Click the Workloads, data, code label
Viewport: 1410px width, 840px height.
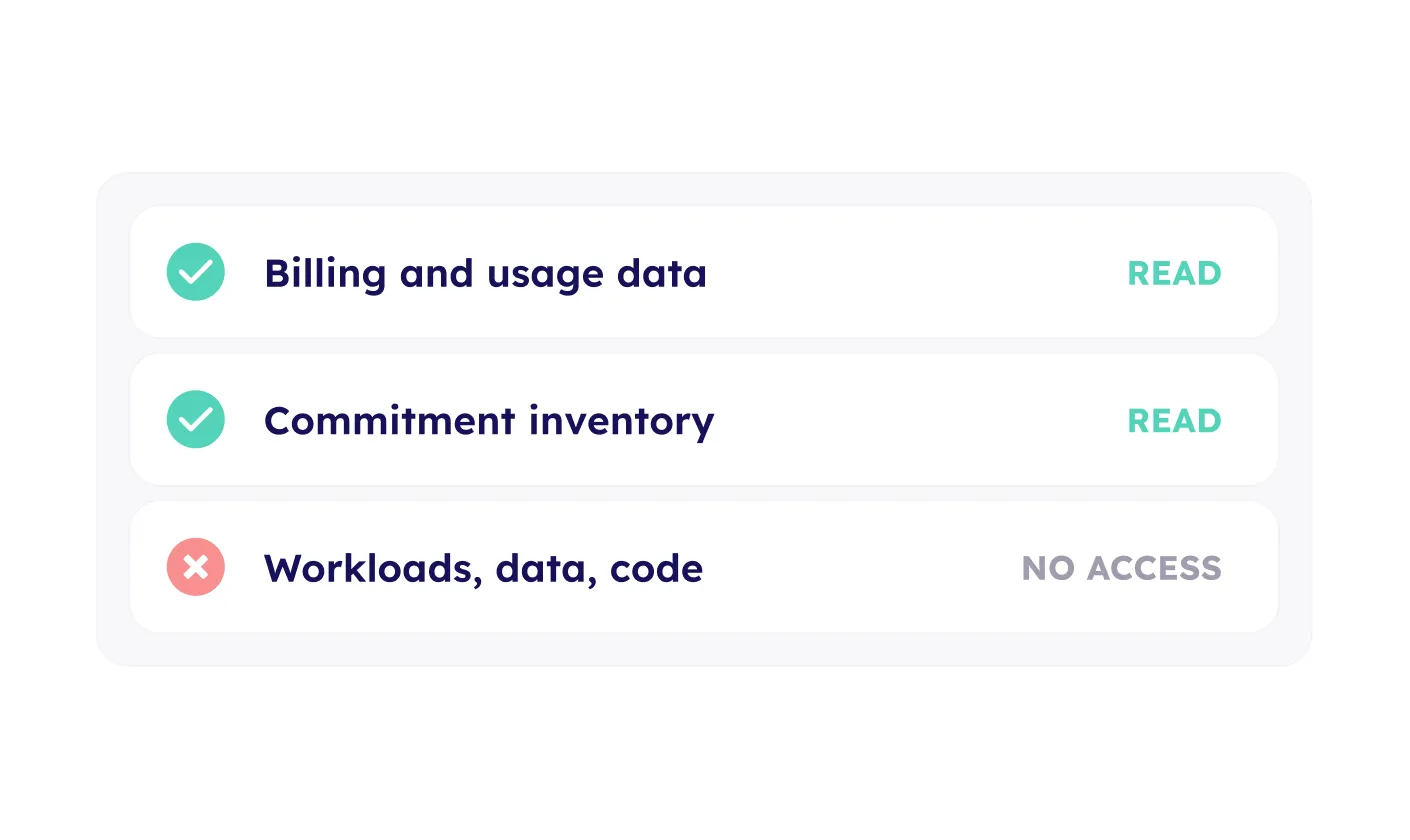pos(483,569)
